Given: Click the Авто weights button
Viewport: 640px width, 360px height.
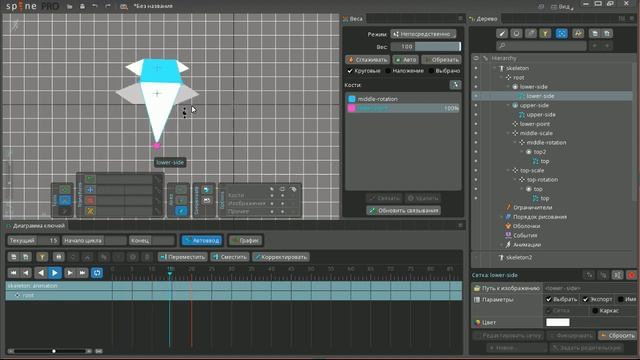Looking at the screenshot, I should (x=406, y=60).
